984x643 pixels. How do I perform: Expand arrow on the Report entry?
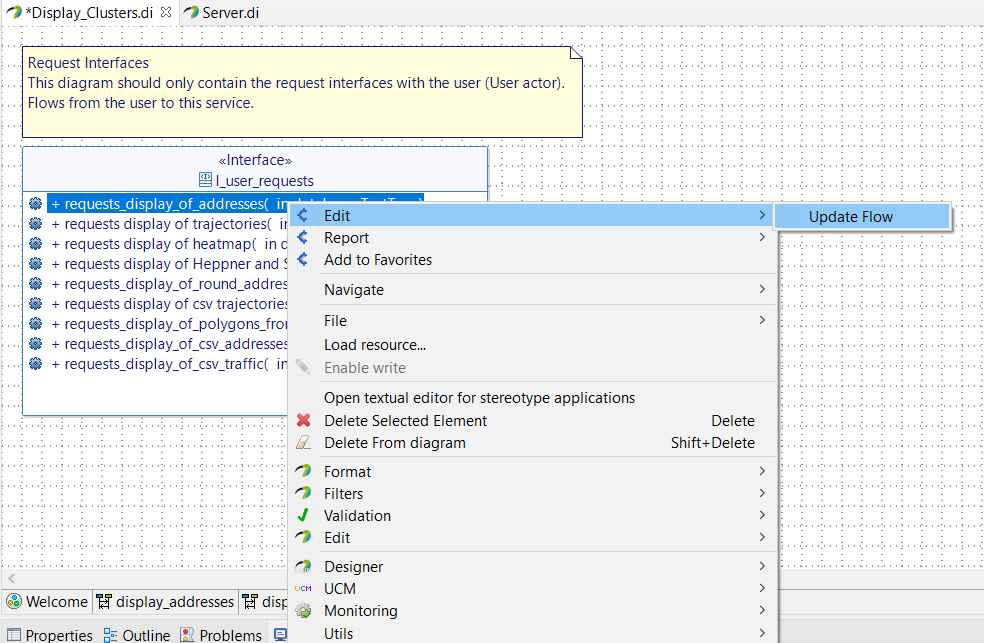click(762, 237)
